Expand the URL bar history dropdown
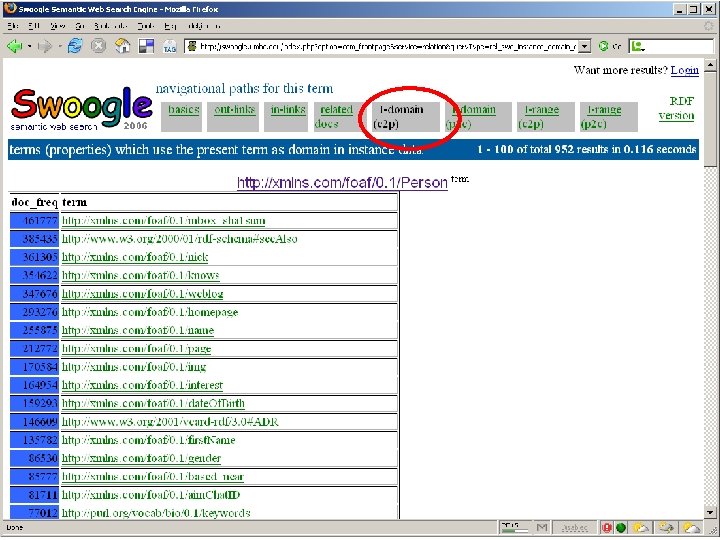 pos(584,46)
